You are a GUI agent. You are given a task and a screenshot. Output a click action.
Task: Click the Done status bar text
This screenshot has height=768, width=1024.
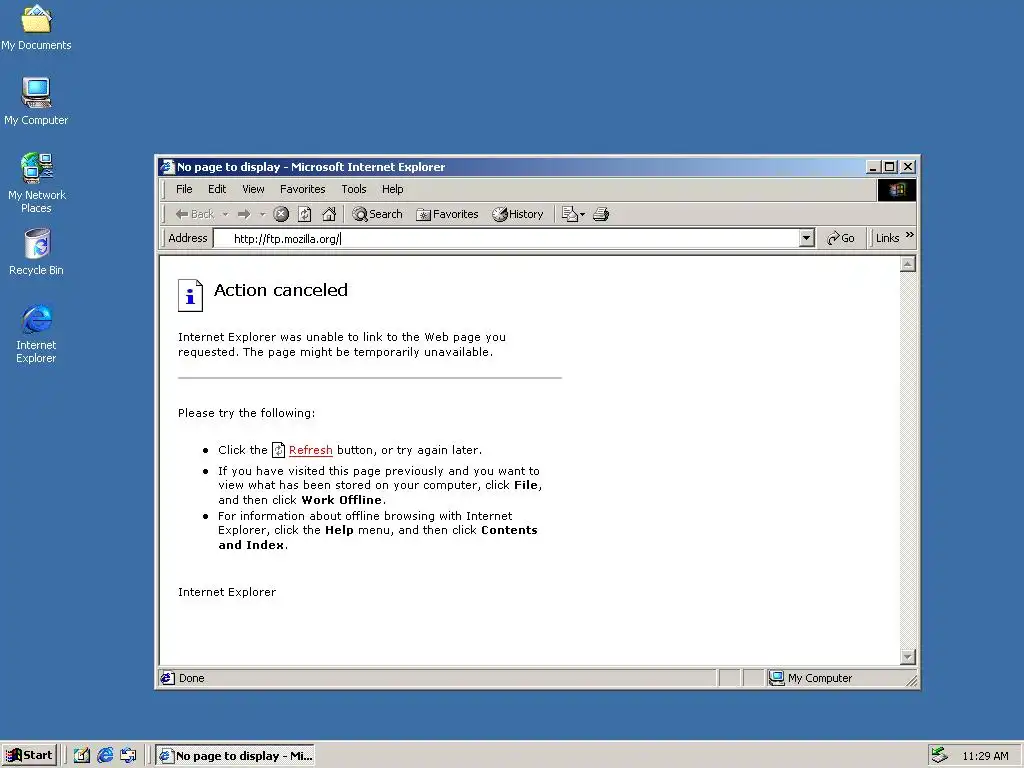(x=191, y=678)
